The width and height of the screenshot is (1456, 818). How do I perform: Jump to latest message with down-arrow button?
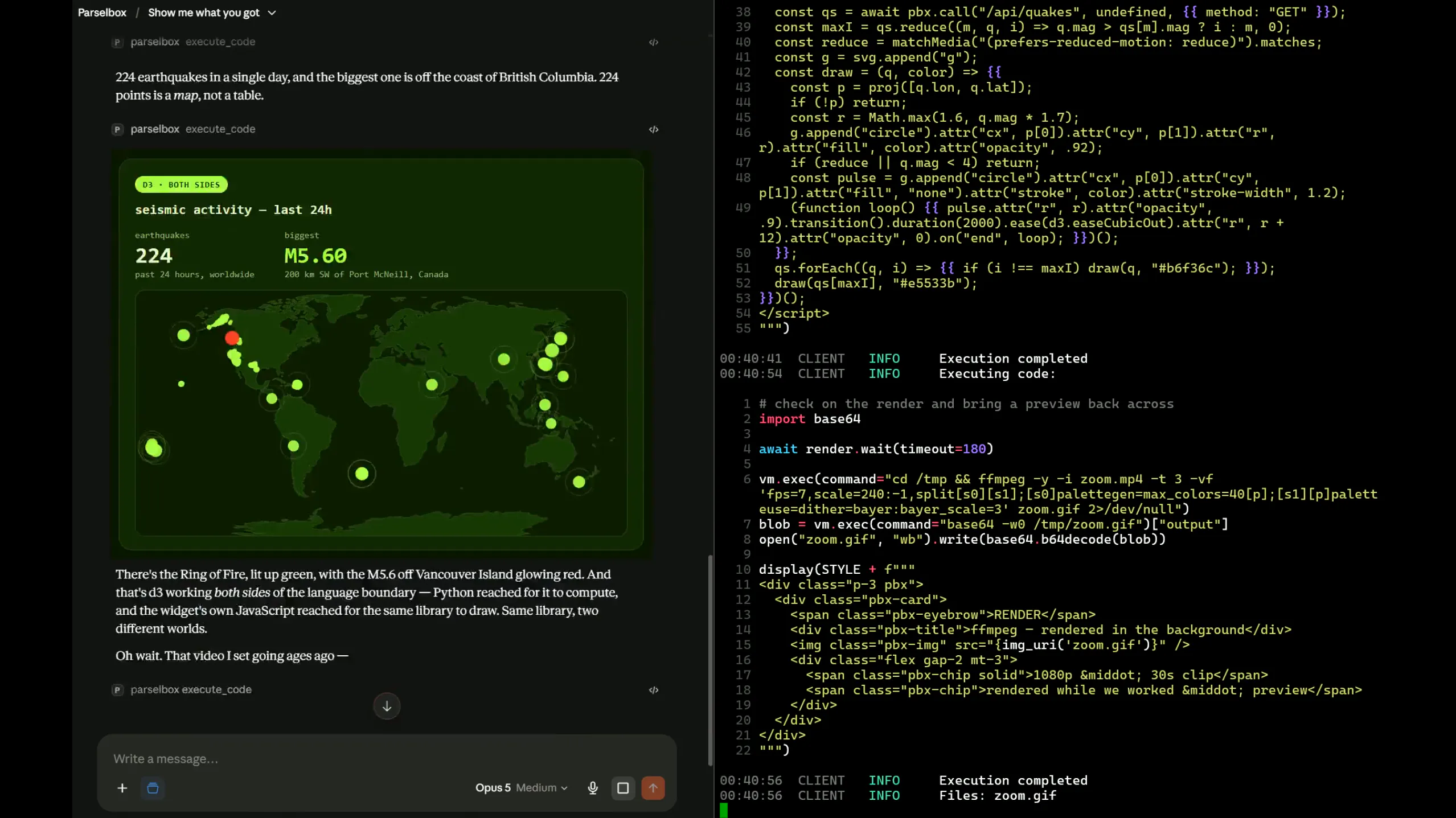click(x=387, y=706)
